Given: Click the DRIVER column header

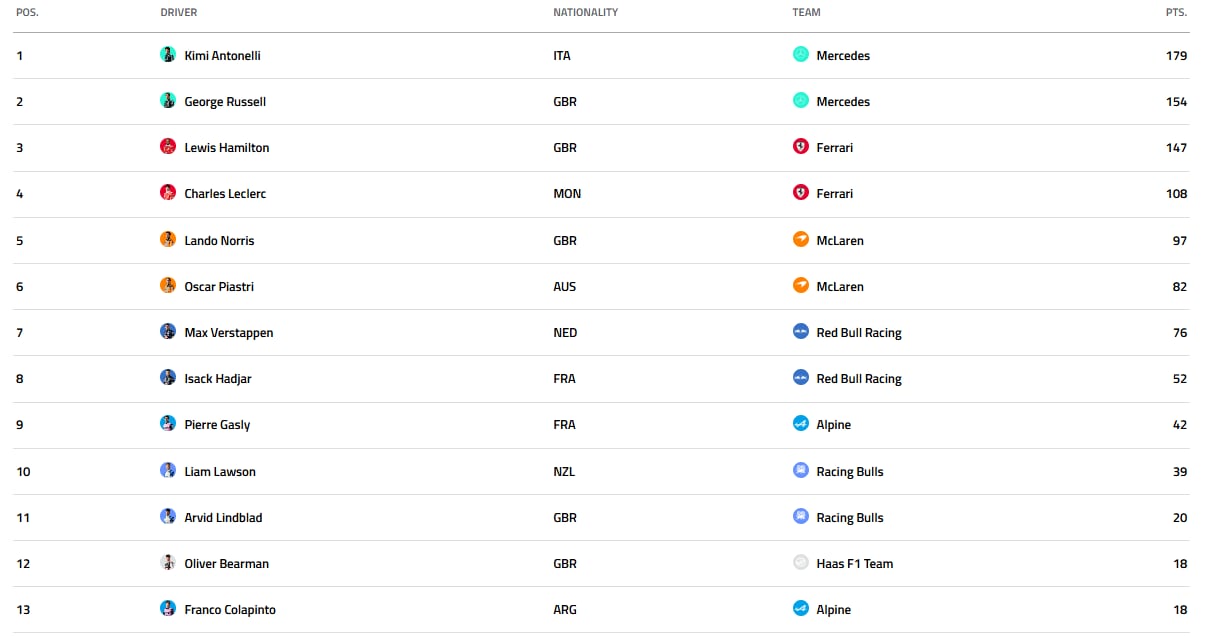Looking at the screenshot, I should [179, 12].
